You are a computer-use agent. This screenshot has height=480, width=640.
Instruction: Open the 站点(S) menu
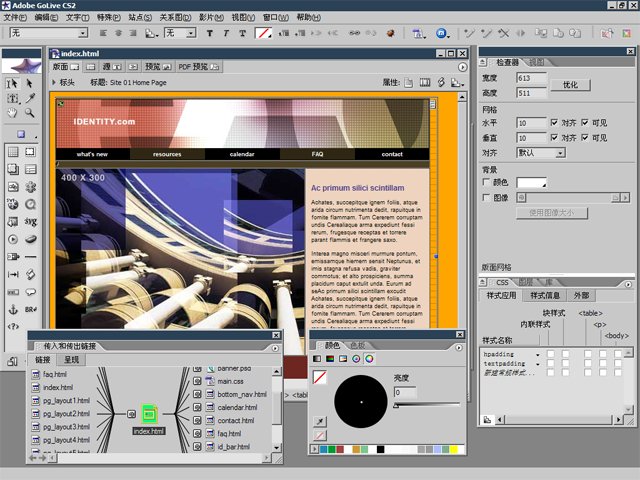[140, 18]
